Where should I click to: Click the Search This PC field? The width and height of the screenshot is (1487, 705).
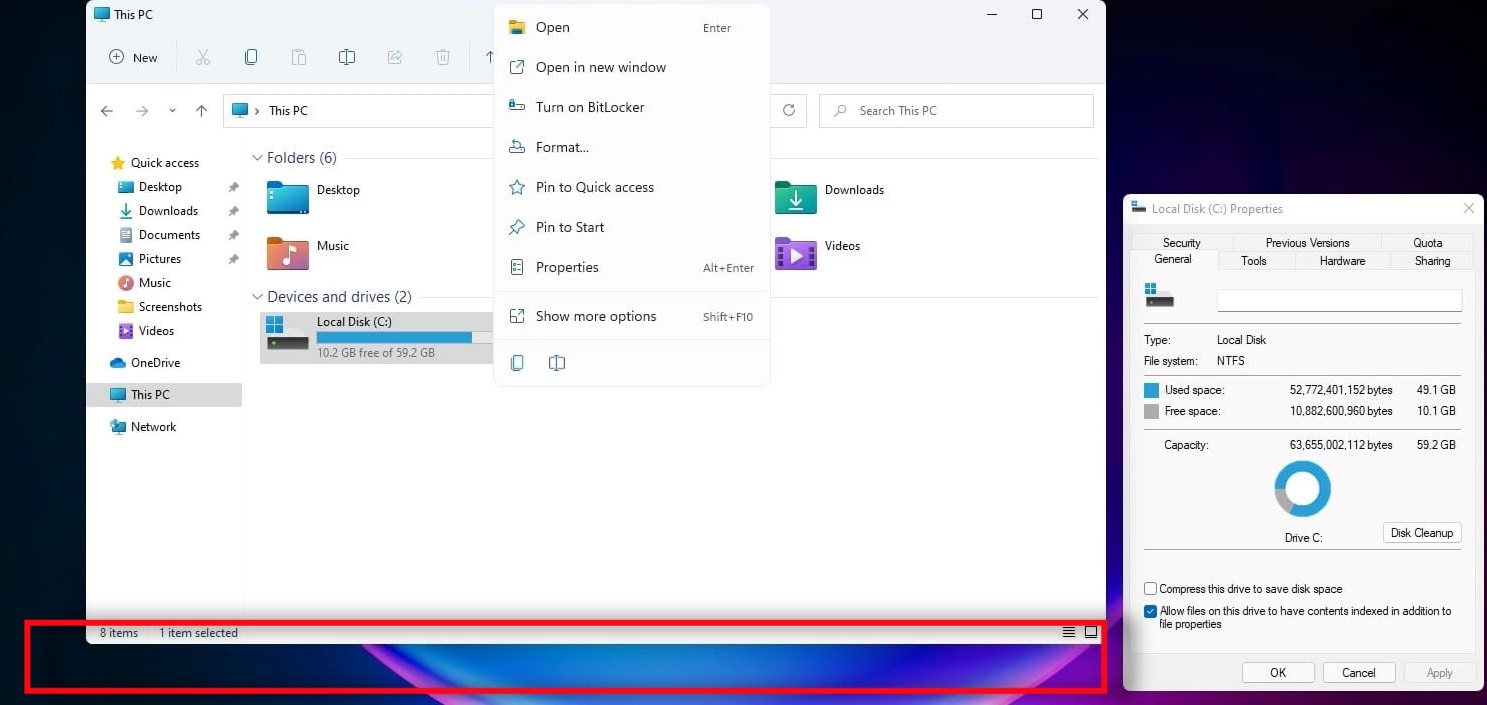point(956,111)
